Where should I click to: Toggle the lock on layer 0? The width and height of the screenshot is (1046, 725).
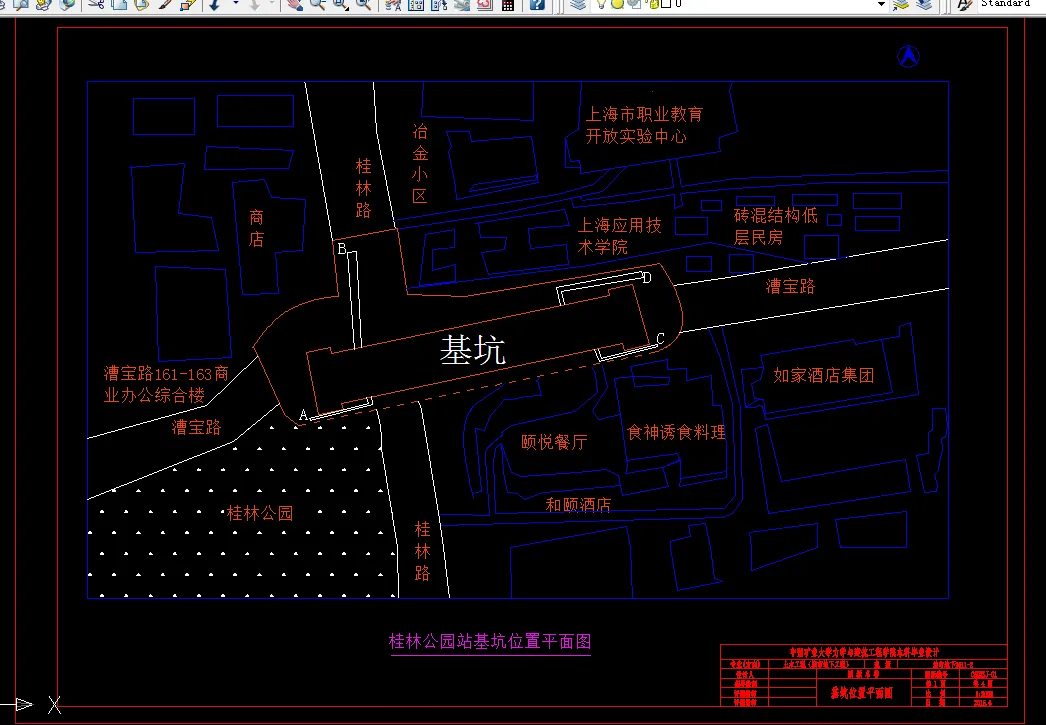pyautogui.click(x=654, y=7)
